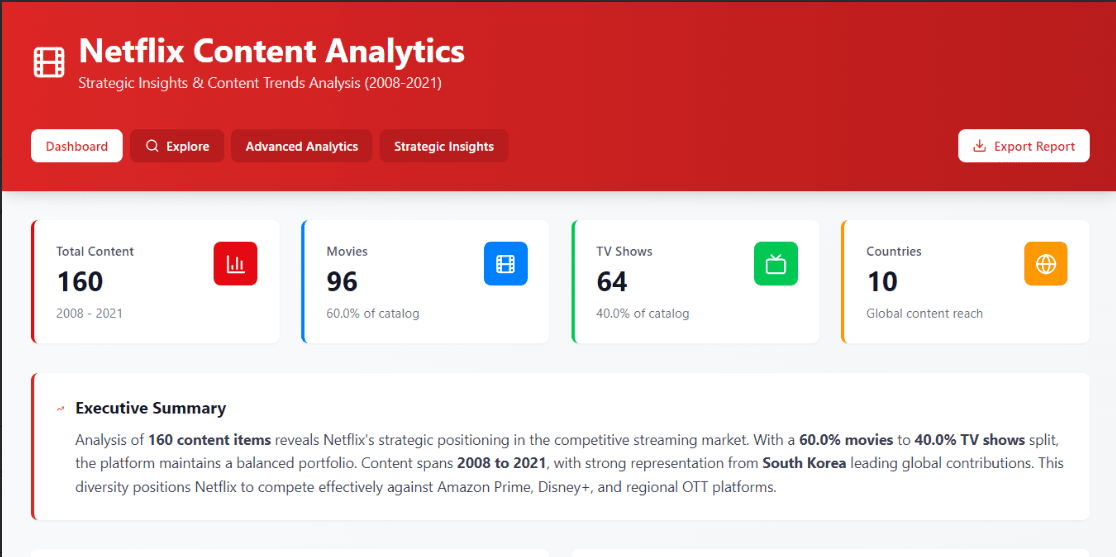Click bold South Korea in summary
Screen dimensions: 1116x557
[x=804, y=463]
